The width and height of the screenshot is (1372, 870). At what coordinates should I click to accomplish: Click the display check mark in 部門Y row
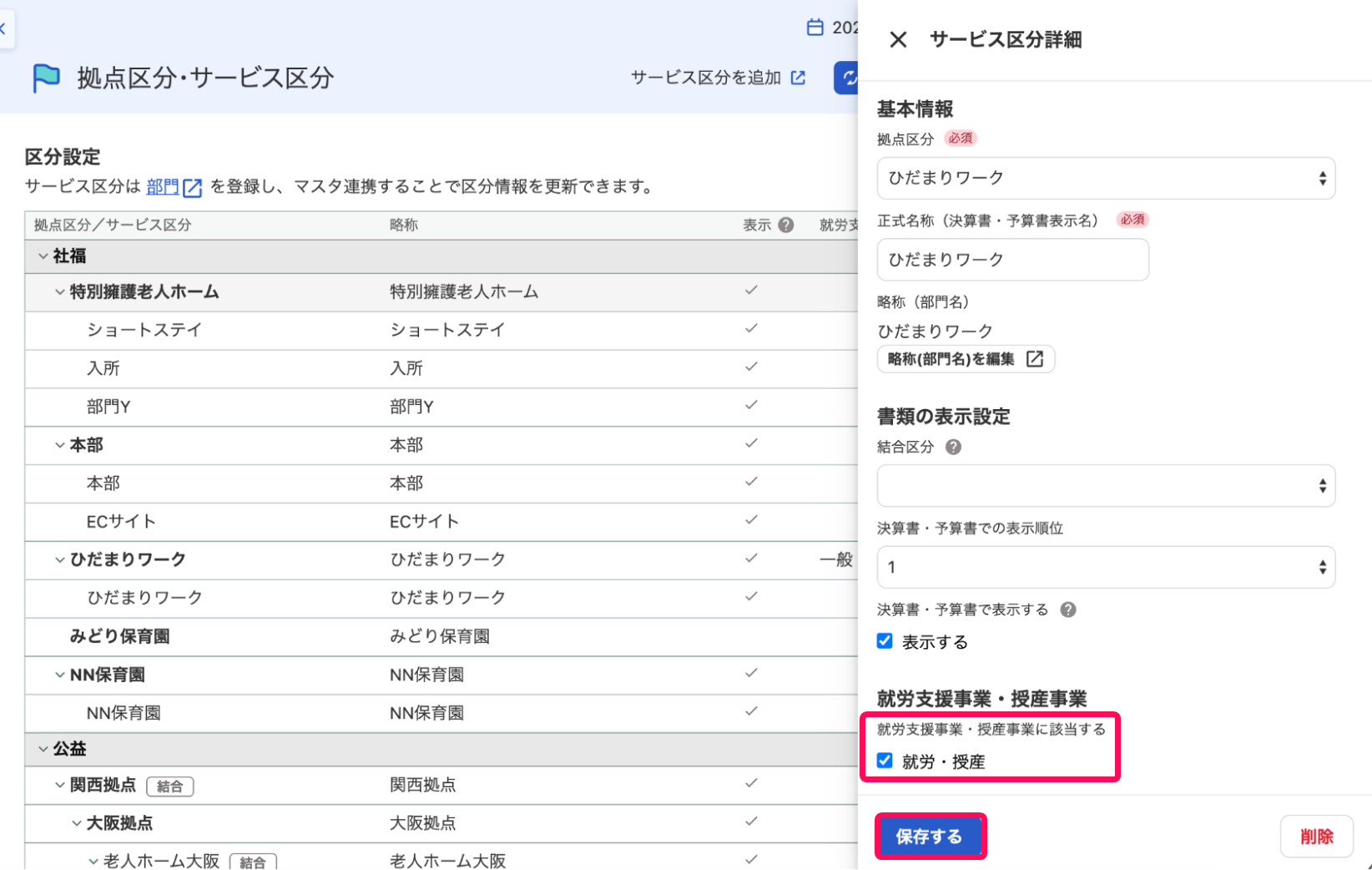751,405
